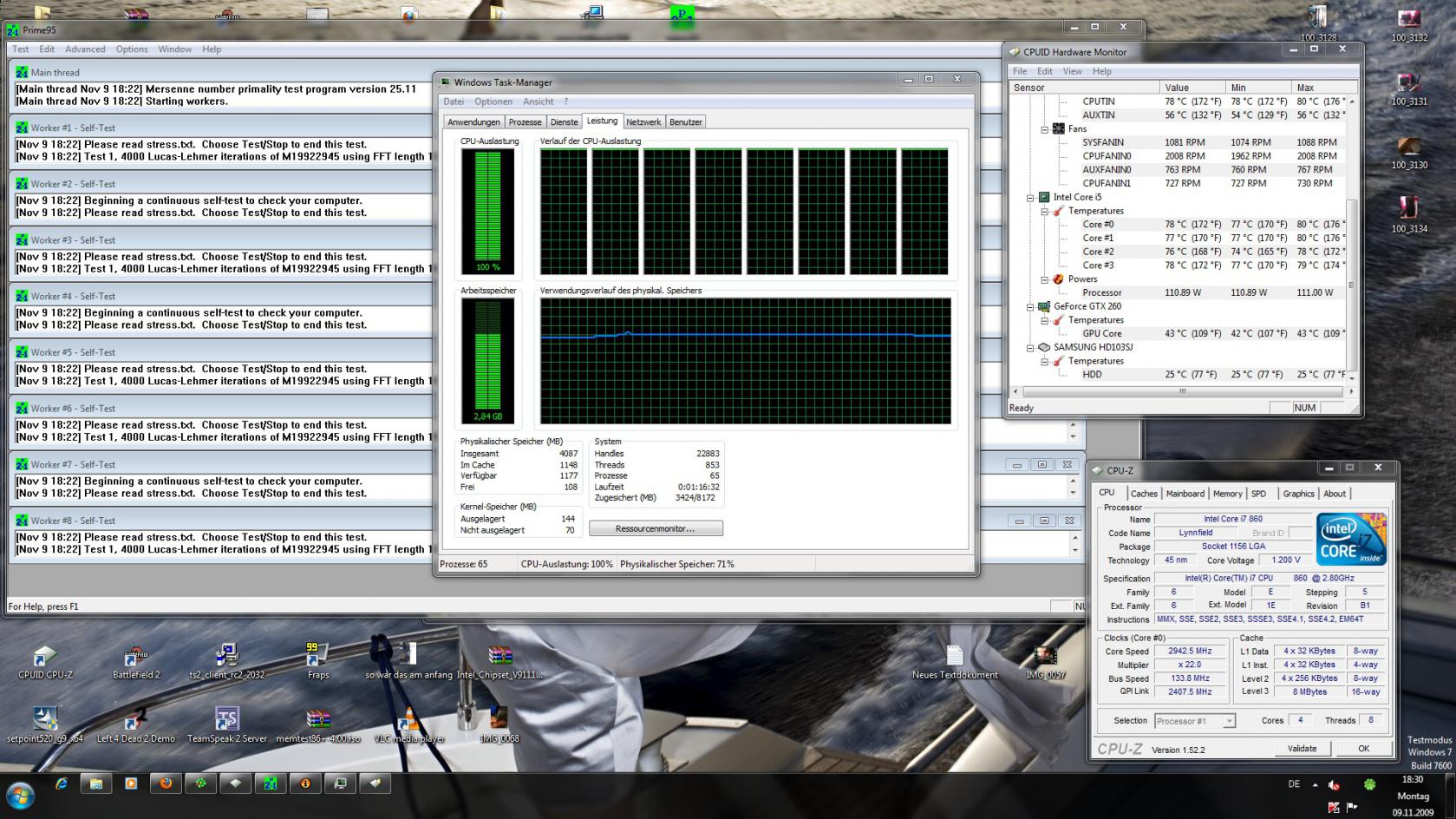Collapse the Intel Core i5 tree node
Screen dimensions: 1456x819
(1030, 198)
